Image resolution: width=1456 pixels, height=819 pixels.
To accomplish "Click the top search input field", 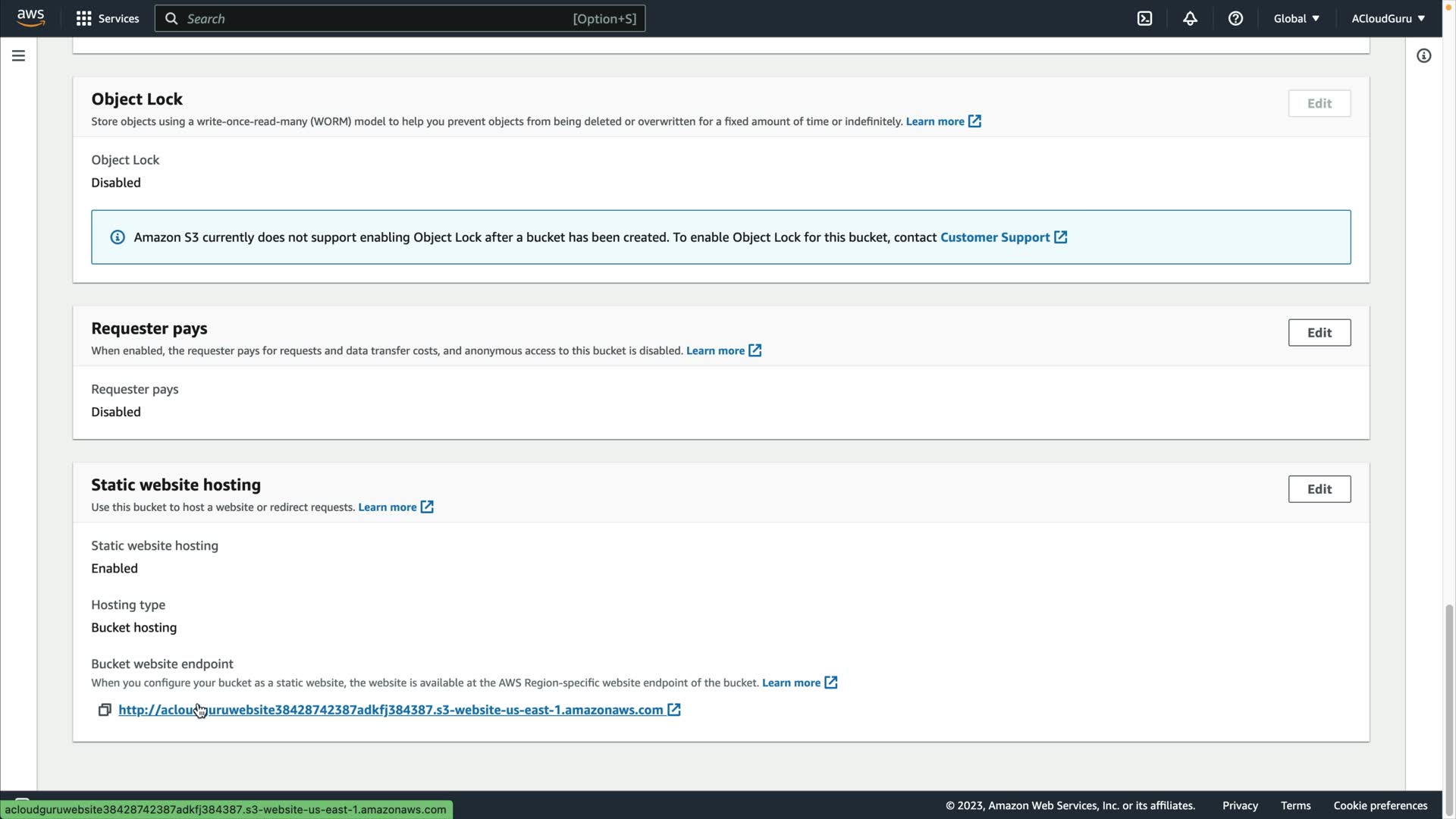I will coord(379,18).
